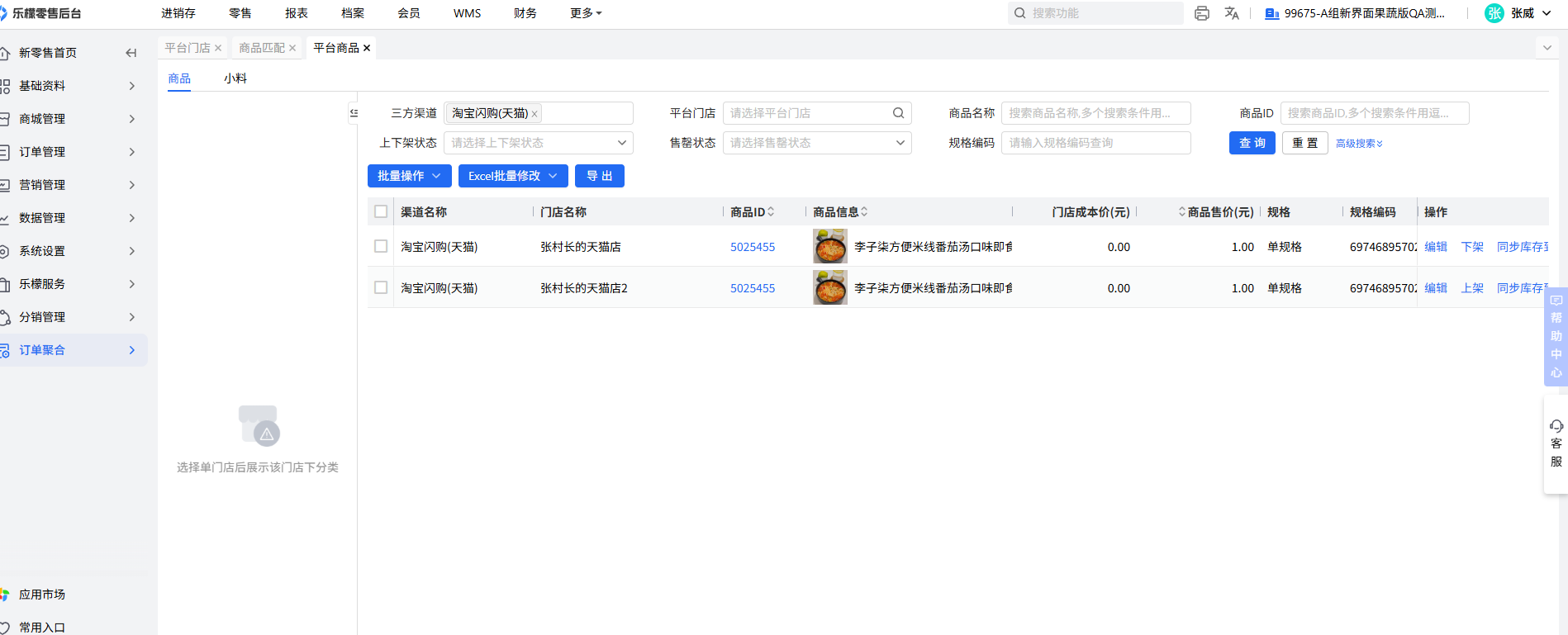Viewport: 1568px width, 635px height.
Task: Click the 导出 export button
Action: 600,176
